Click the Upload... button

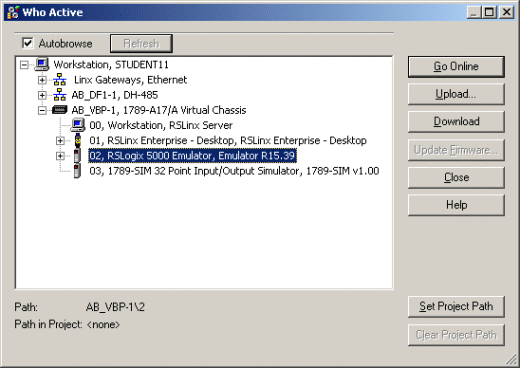click(456, 94)
